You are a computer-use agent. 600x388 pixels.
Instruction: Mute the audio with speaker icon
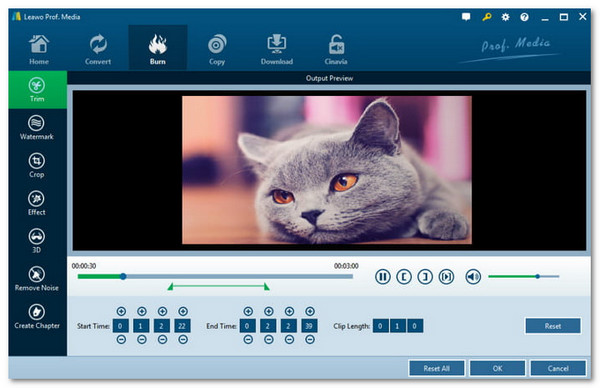pyautogui.click(x=473, y=276)
